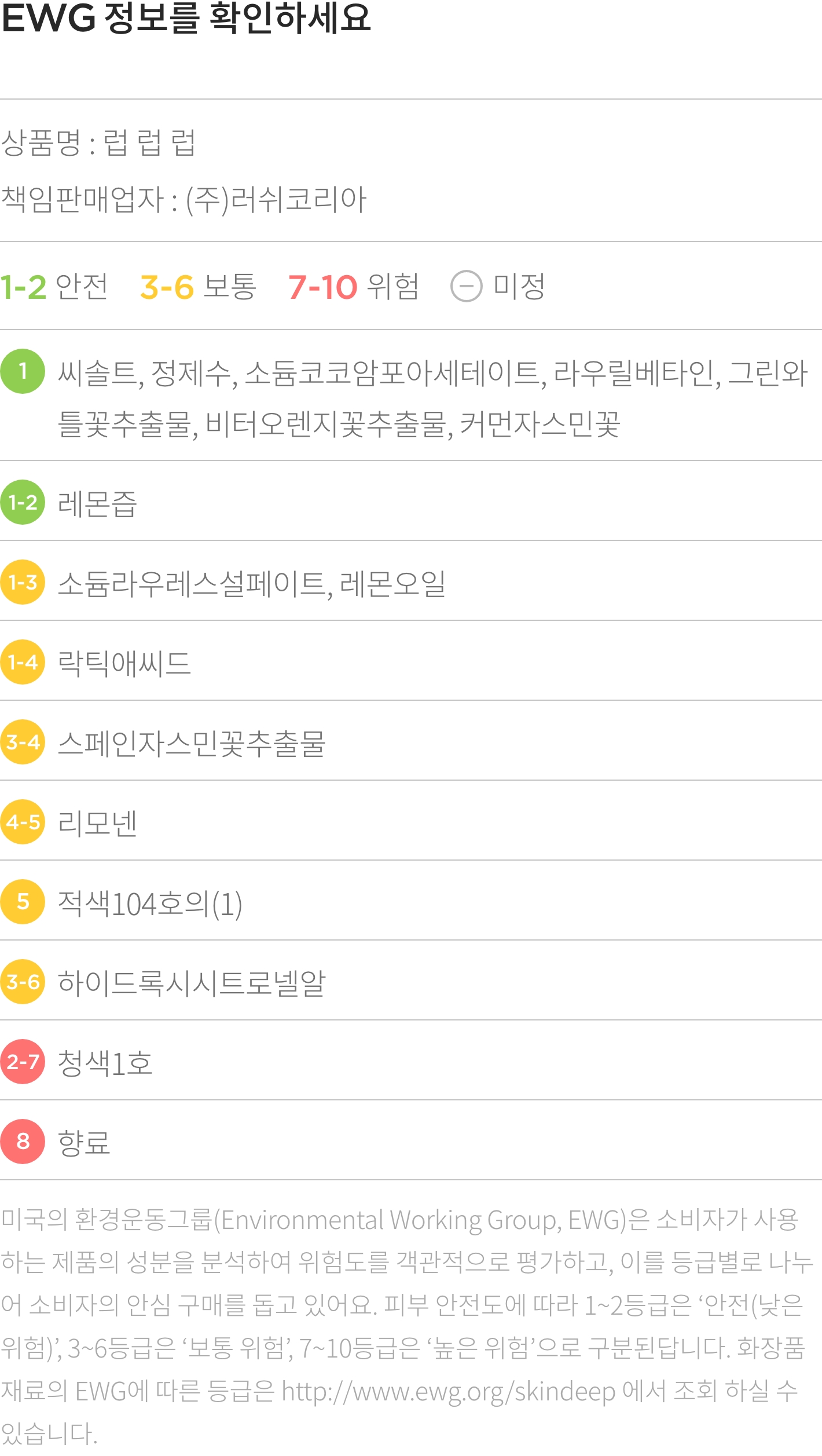822x1456 pixels.
Task: Click the heading EWG 정보를 확인하세요
Action: (x=186, y=17)
